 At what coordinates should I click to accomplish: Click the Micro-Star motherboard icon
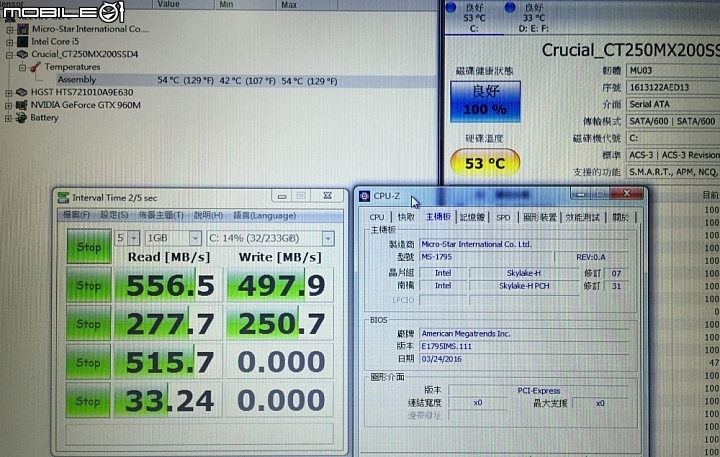click(x=22, y=29)
